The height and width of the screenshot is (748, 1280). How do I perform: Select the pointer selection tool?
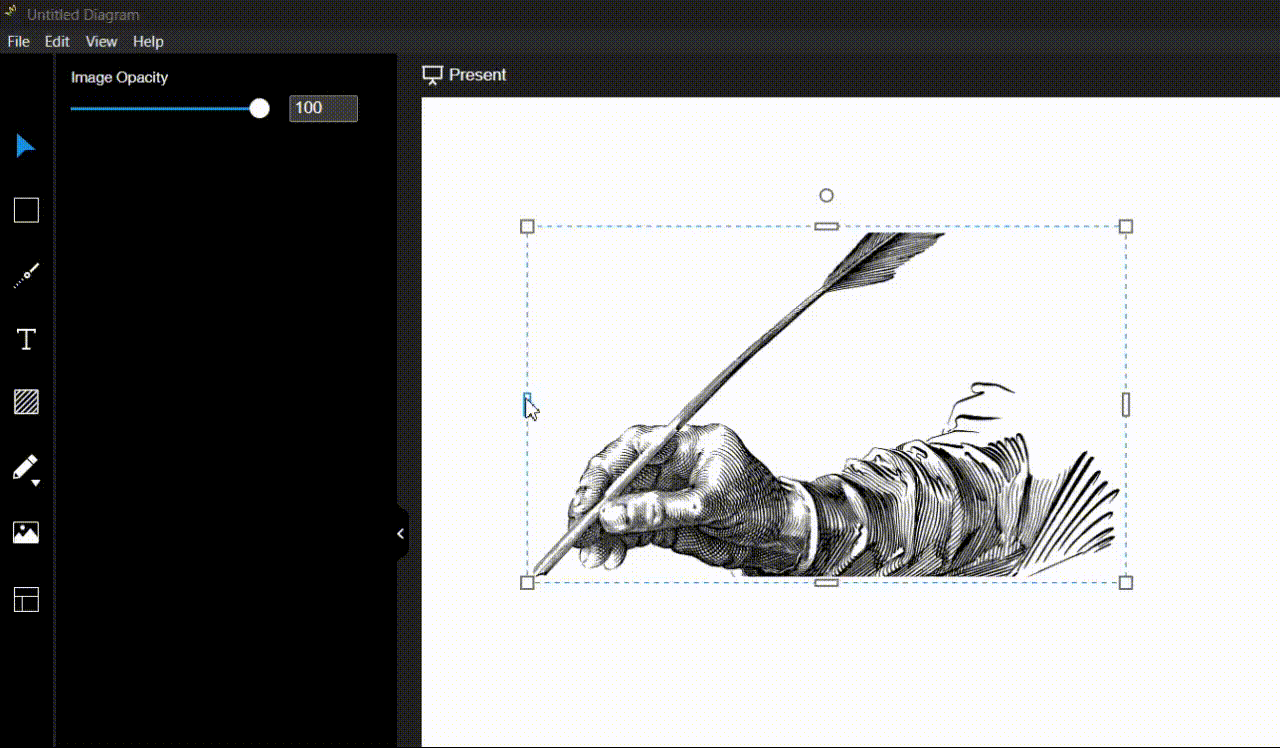(25, 146)
